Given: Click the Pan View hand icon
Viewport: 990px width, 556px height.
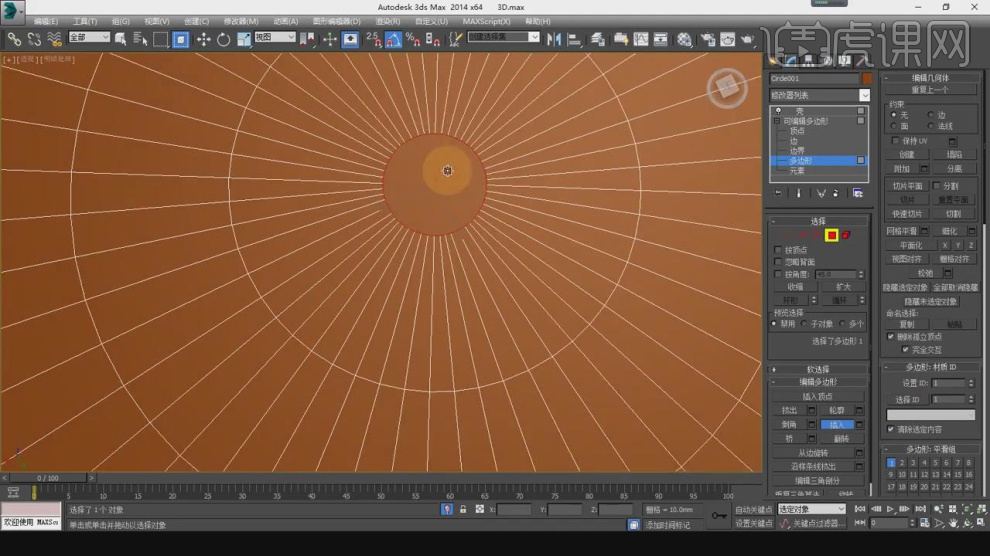Looking at the screenshot, I should click(x=953, y=523).
